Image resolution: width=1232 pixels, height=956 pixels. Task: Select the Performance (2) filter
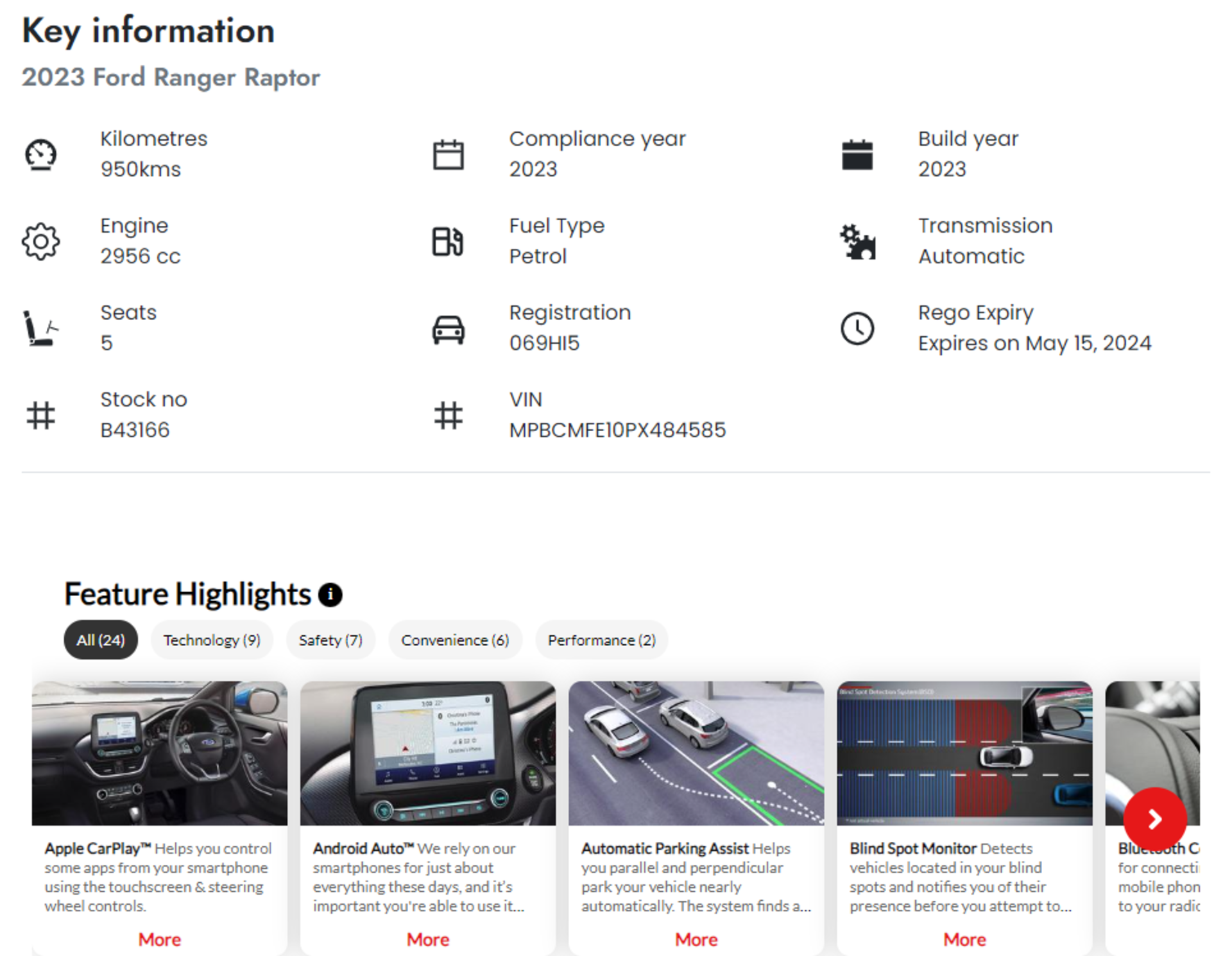pos(601,640)
